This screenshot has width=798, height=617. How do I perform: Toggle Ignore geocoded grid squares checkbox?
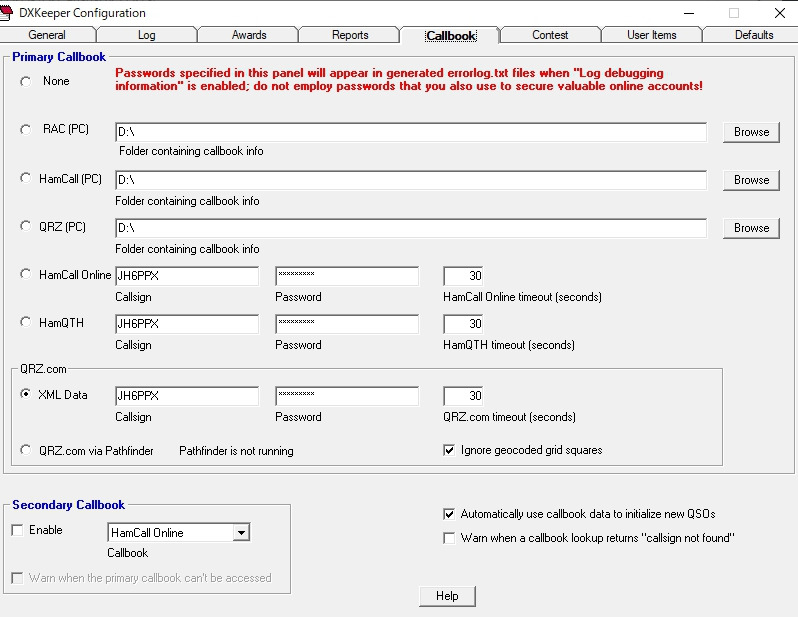(x=449, y=450)
